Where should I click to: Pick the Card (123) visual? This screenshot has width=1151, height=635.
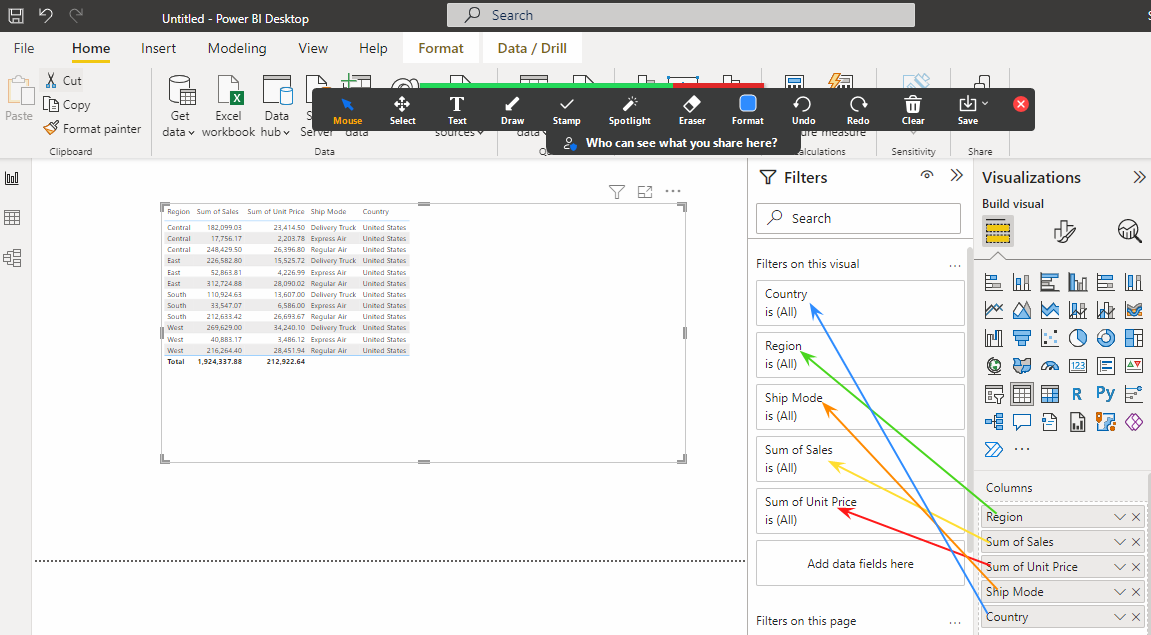1078,366
